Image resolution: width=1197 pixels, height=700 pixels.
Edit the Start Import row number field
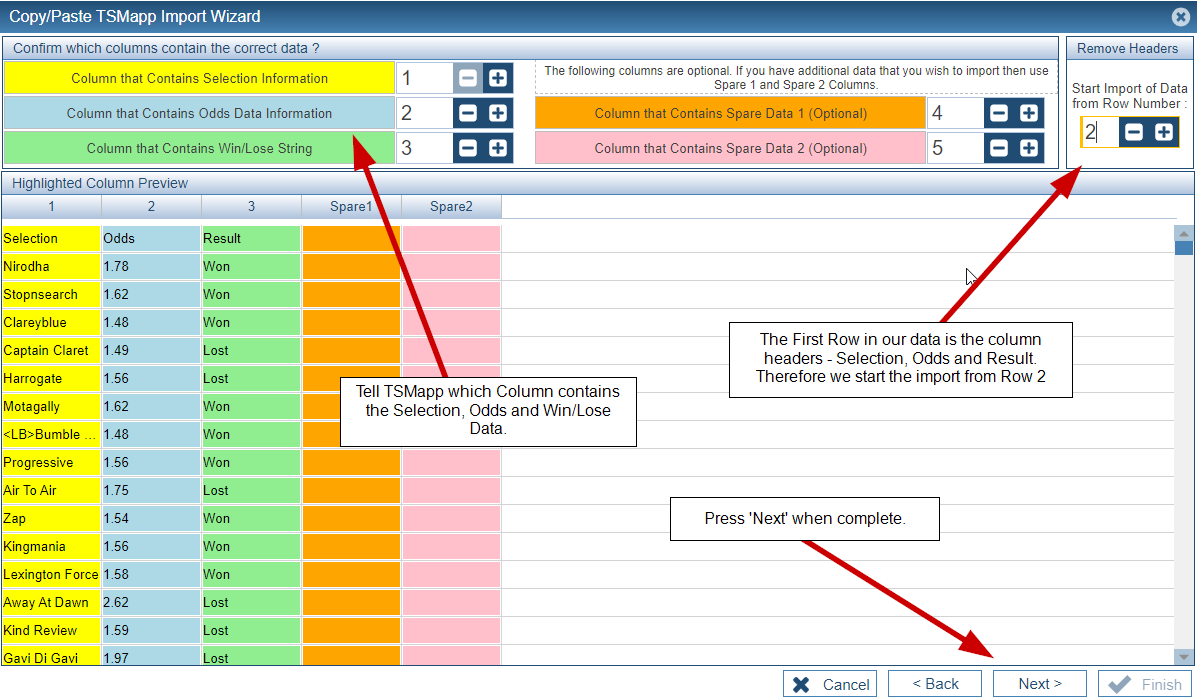(1100, 132)
